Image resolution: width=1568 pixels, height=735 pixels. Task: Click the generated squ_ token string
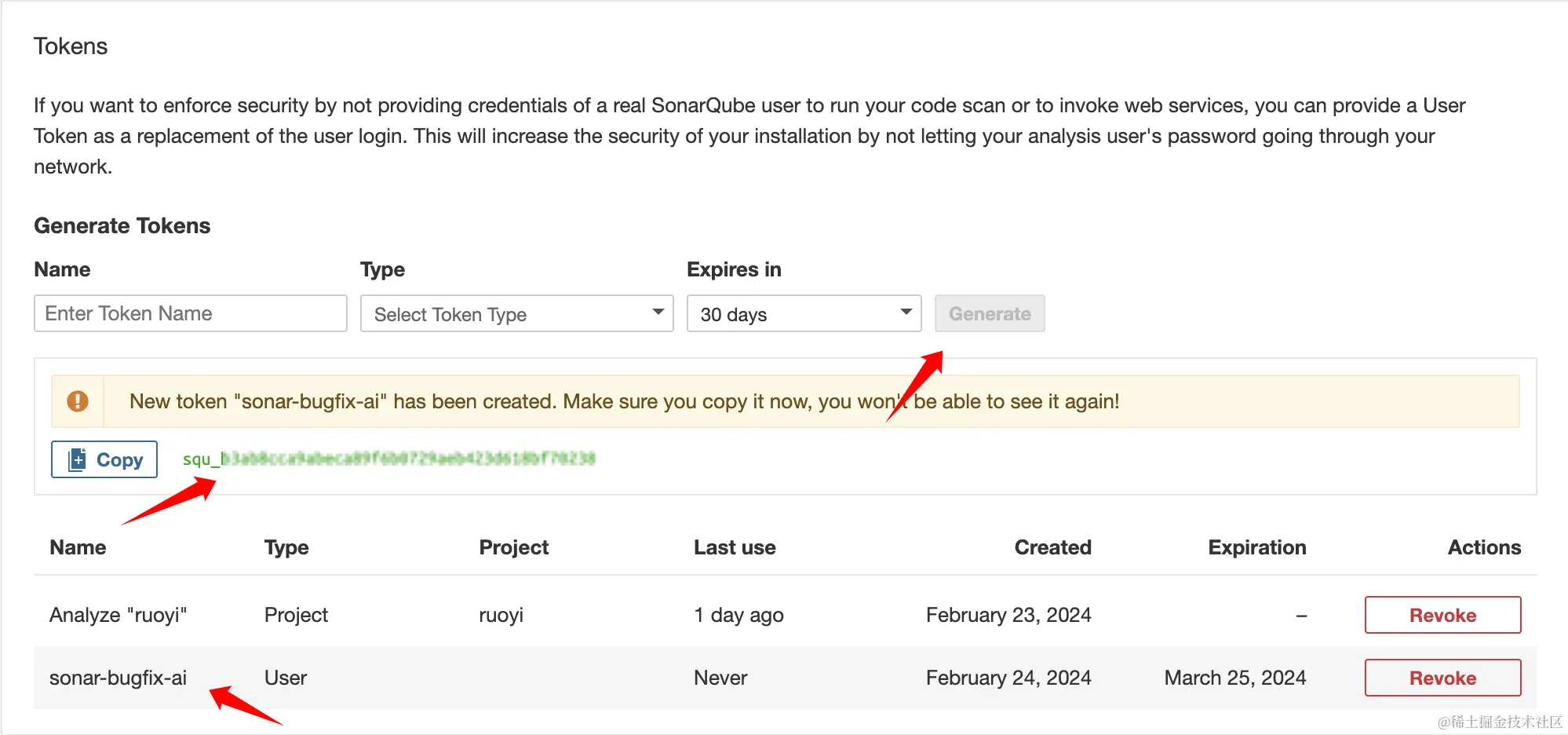[388, 459]
